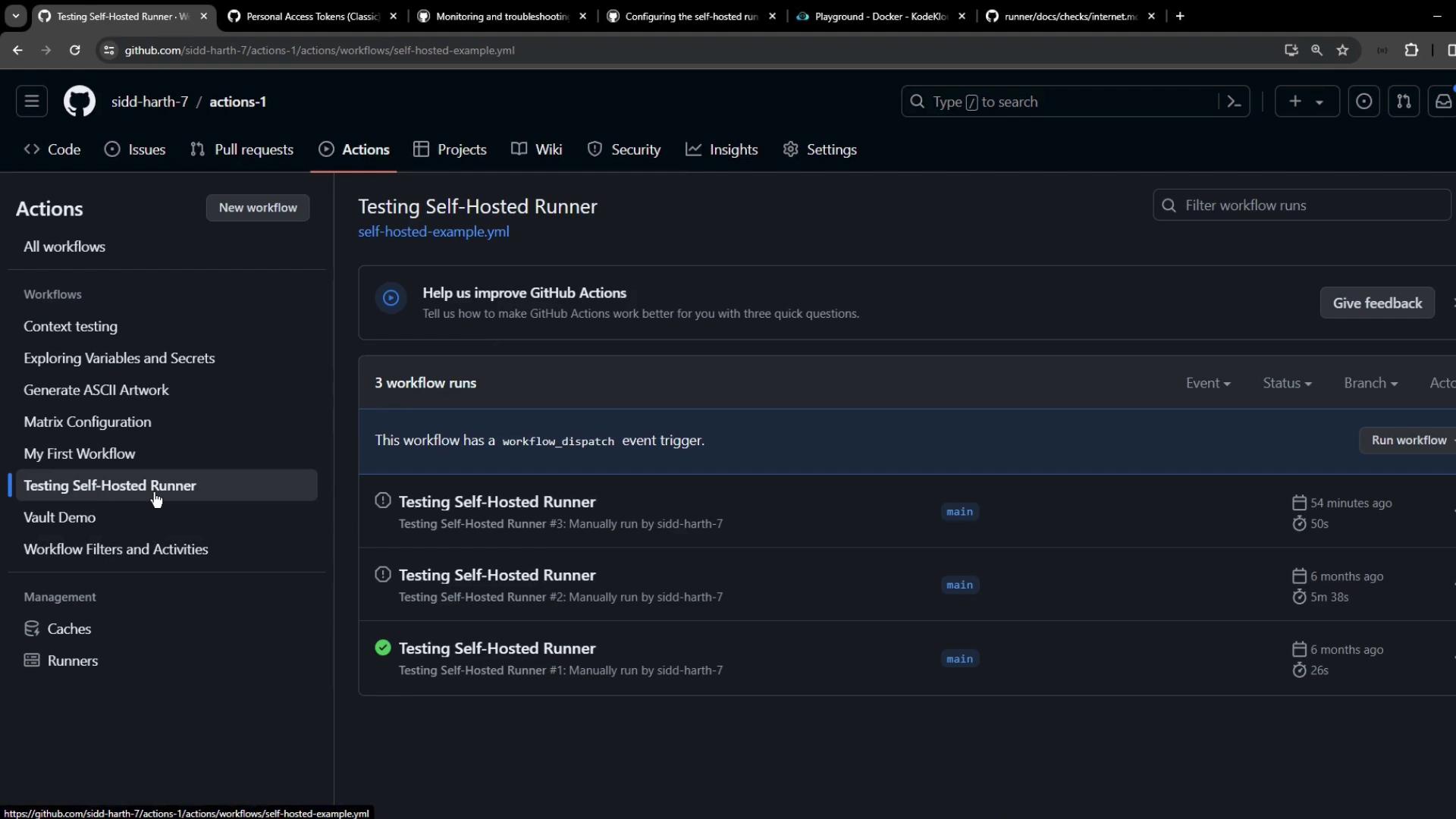Focus the Filter workflow runs field

coord(1304,206)
